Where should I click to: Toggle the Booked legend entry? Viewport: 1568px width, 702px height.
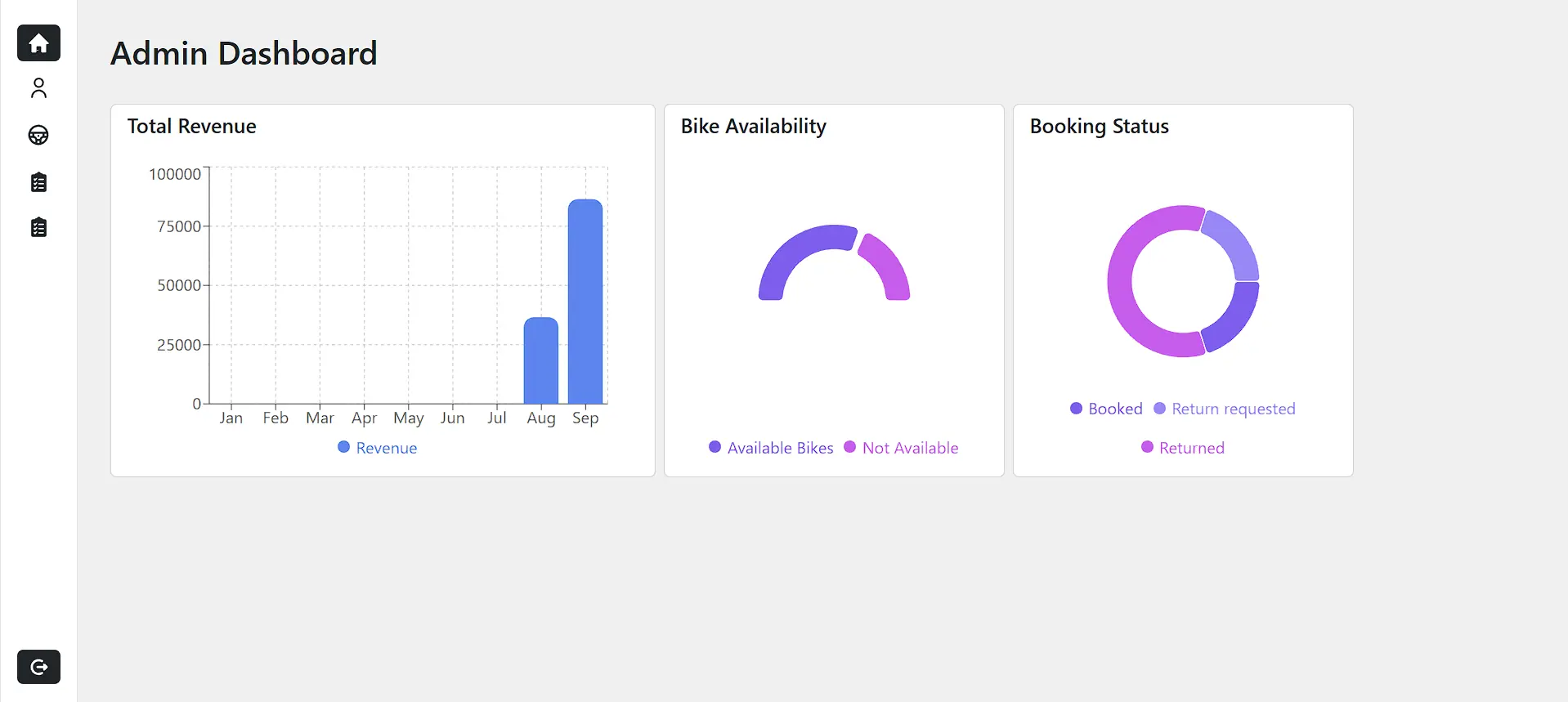coord(1106,409)
